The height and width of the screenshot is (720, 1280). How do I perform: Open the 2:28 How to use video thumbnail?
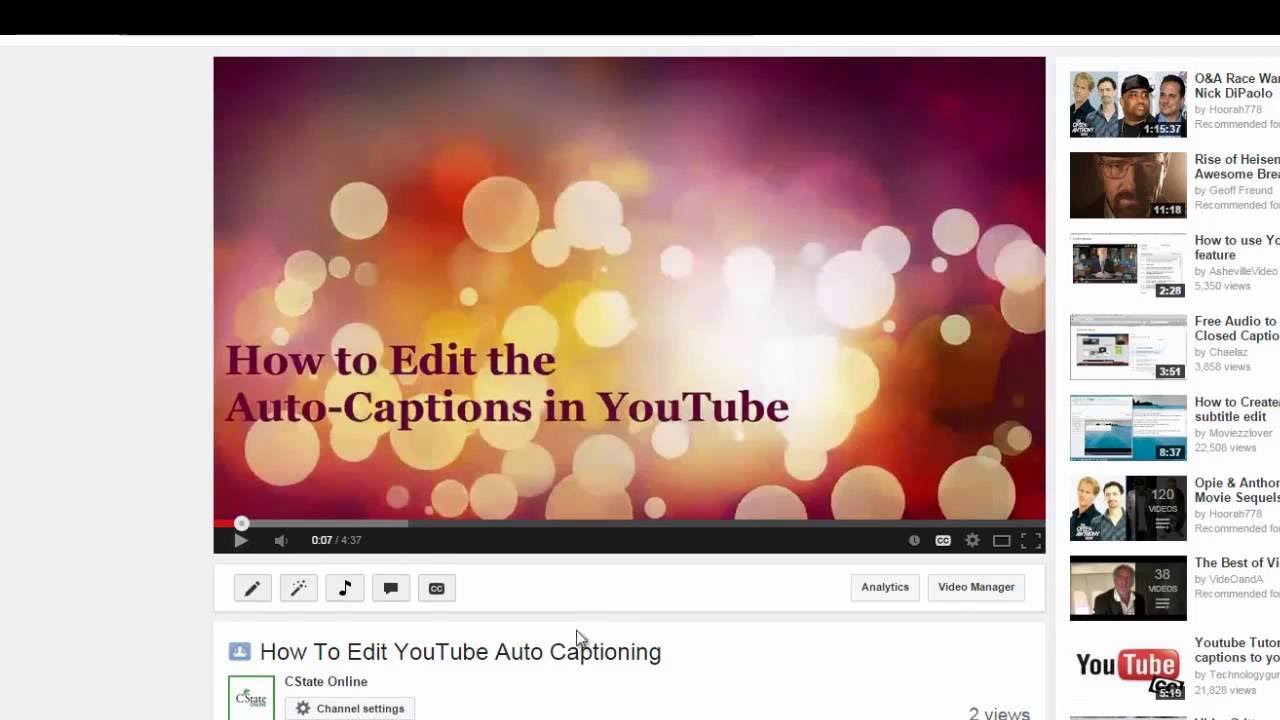click(x=1128, y=266)
